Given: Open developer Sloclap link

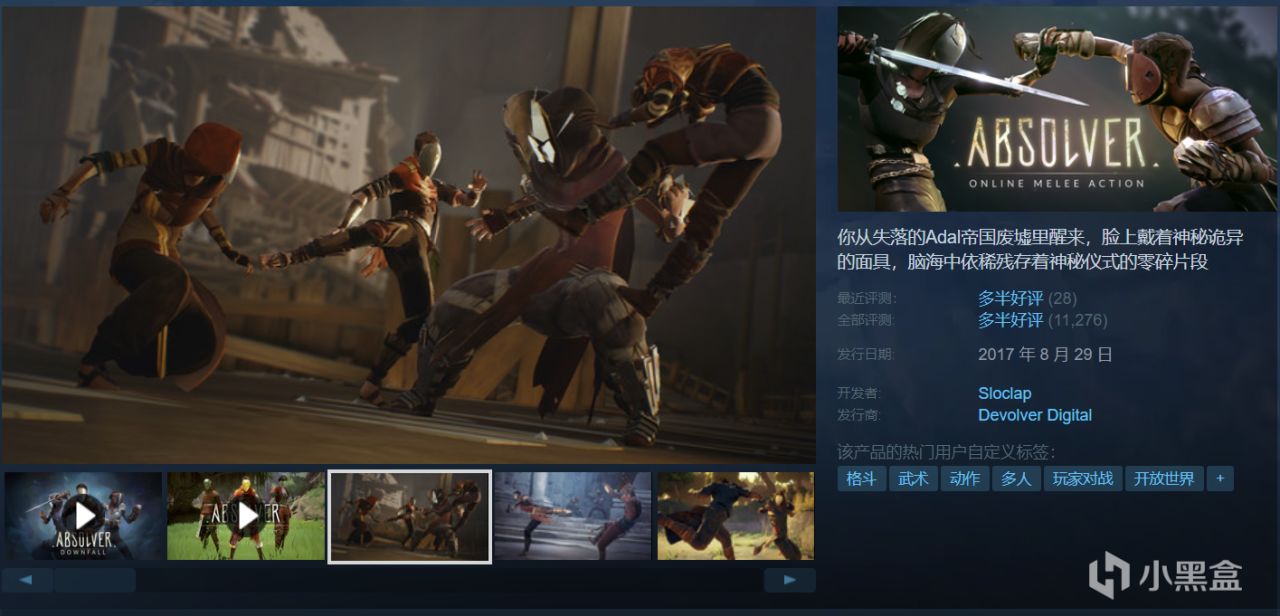Looking at the screenshot, I should point(1005,393).
